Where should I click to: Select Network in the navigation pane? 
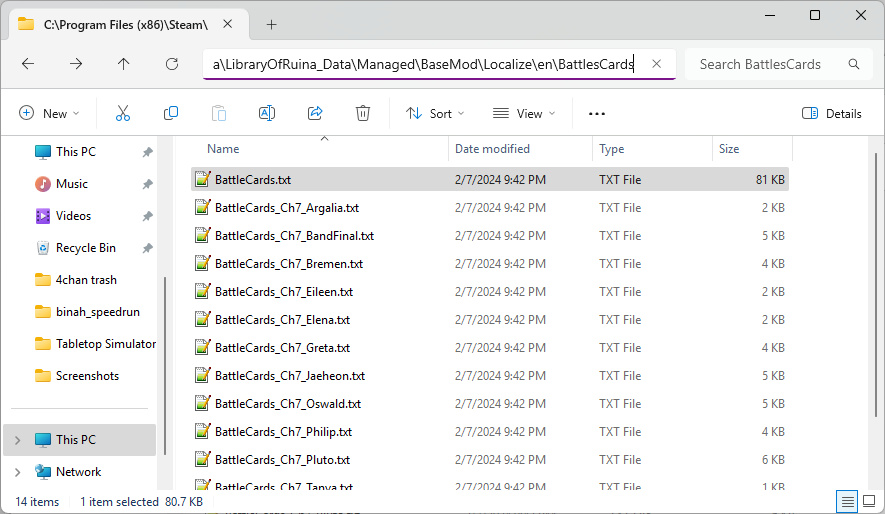pyautogui.click(x=78, y=472)
